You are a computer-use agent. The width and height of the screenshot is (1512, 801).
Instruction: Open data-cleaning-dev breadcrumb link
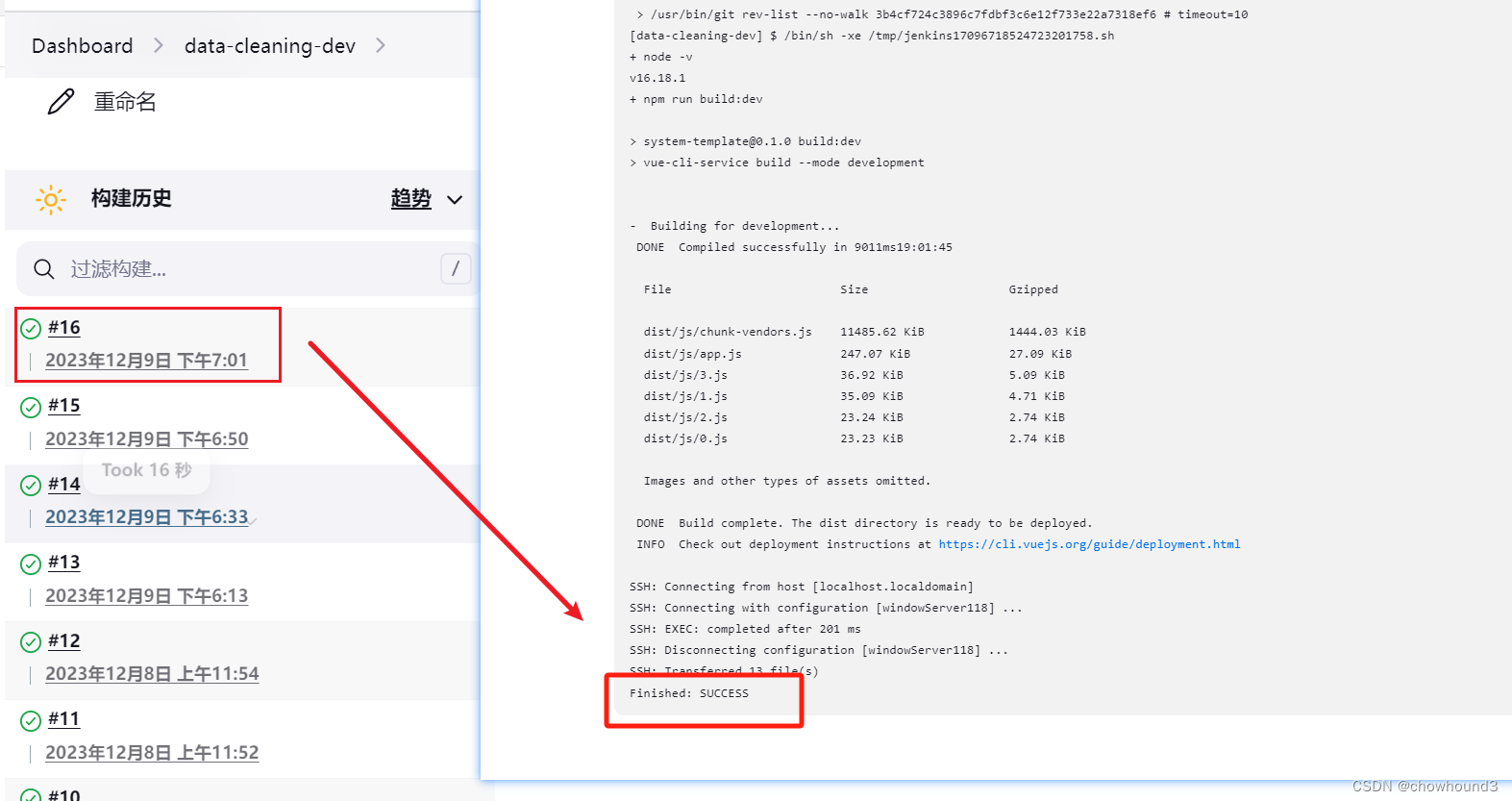pyautogui.click(x=270, y=46)
